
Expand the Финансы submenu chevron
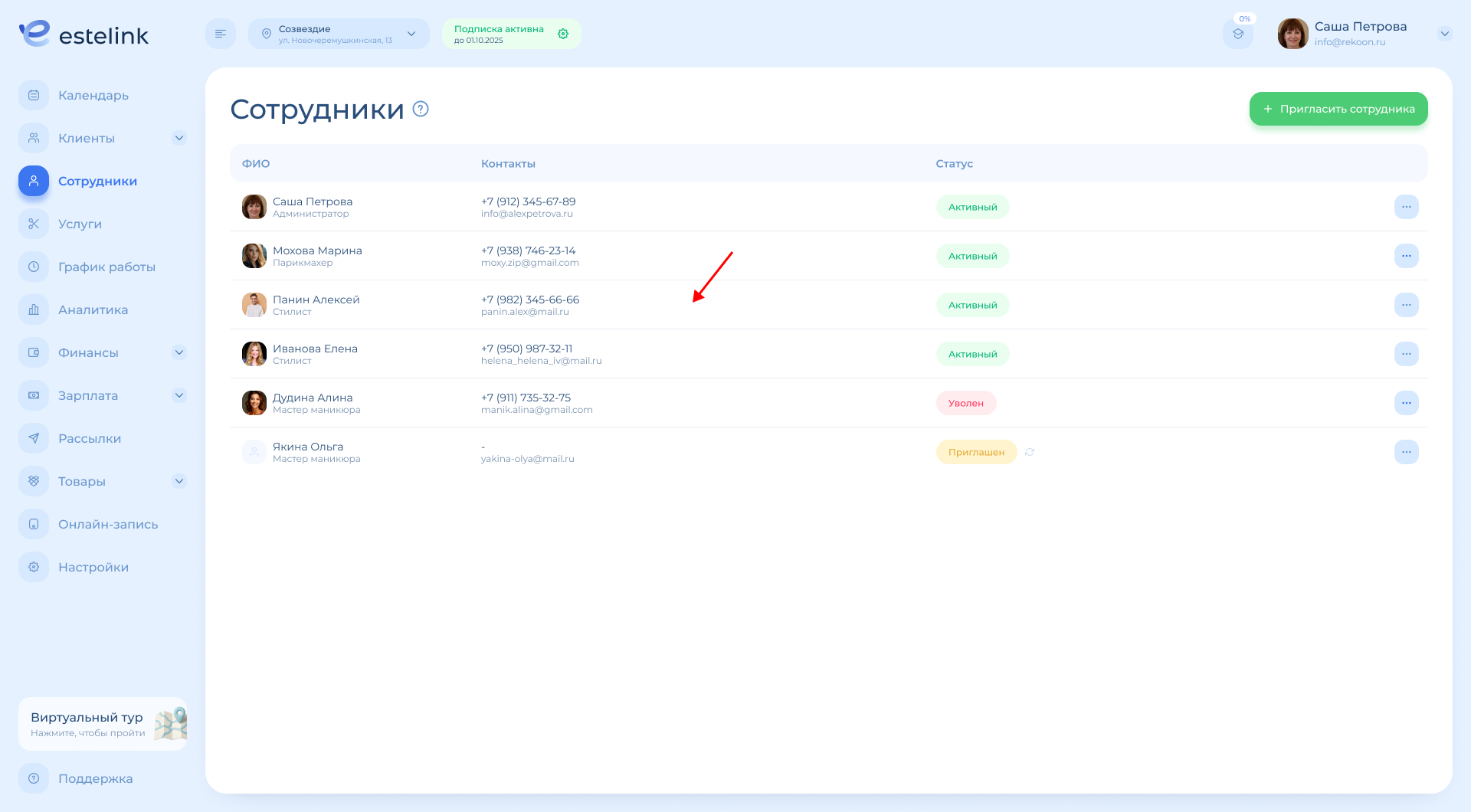pyautogui.click(x=179, y=353)
